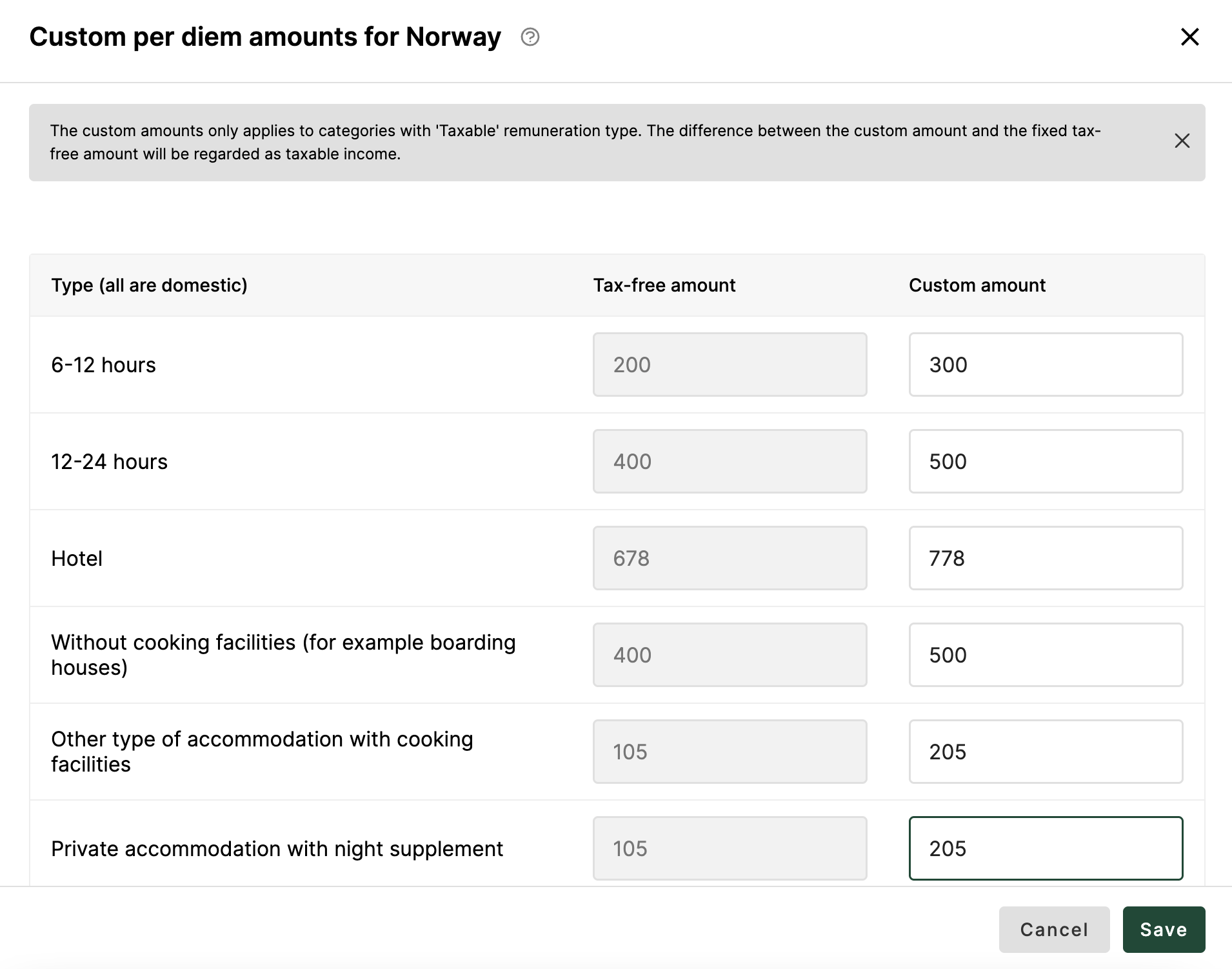Open the help tooltip next to the title
The width and height of the screenshot is (1232, 969).
[530, 38]
